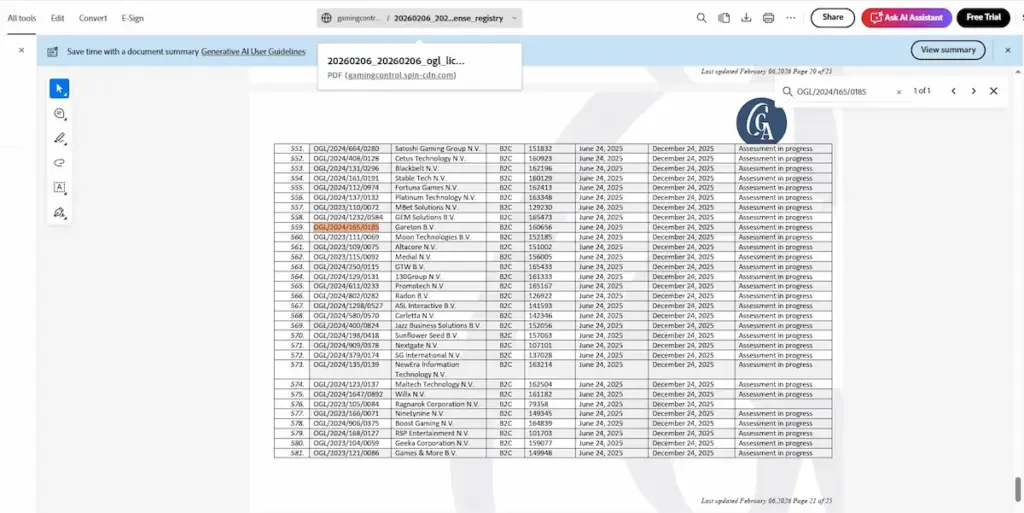Choose the add comment tool
Viewport: 1024px width, 513px height.
[59, 114]
